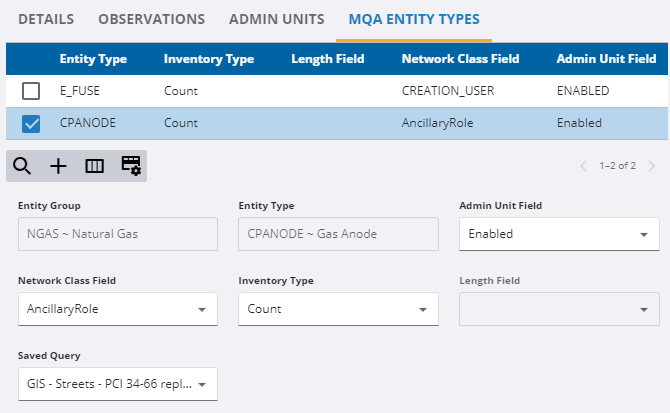Select the E_FUSE CREATION_USER cell
The height and width of the screenshot is (413, 670).
442,91
